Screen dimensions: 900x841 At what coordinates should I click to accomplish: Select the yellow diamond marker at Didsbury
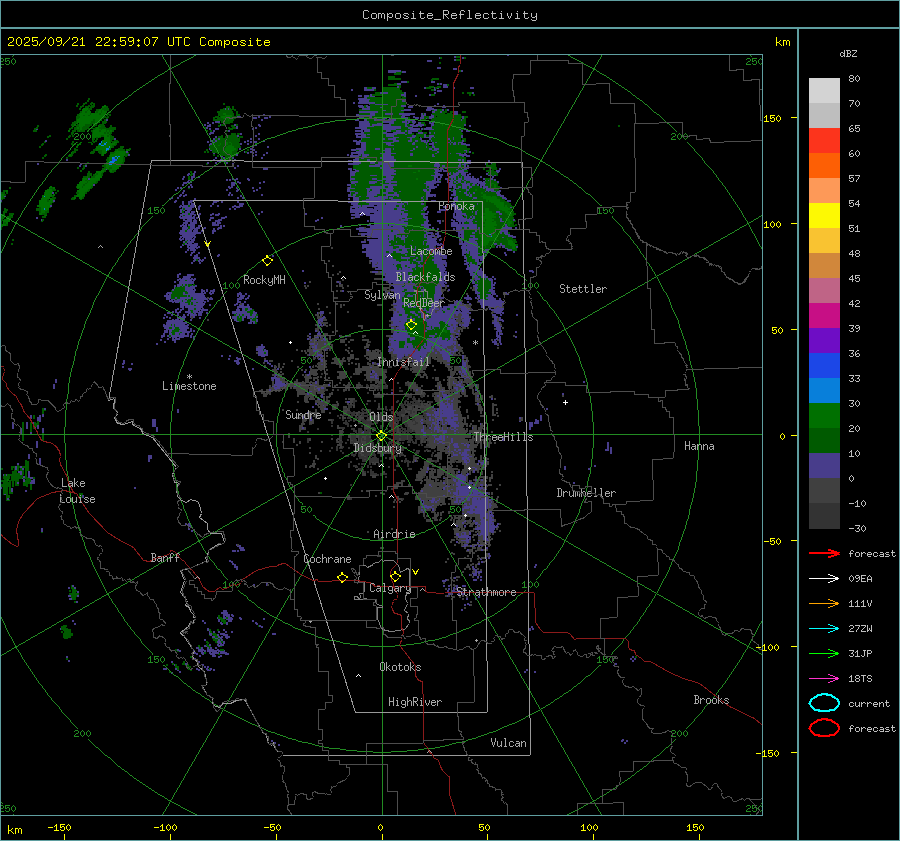[381, 435]
